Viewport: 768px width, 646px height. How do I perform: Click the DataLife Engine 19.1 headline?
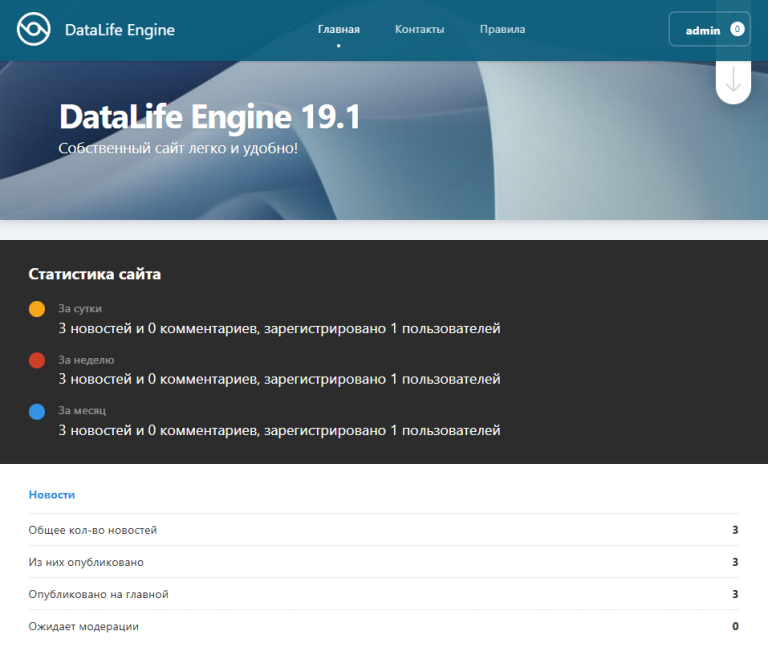209,117
